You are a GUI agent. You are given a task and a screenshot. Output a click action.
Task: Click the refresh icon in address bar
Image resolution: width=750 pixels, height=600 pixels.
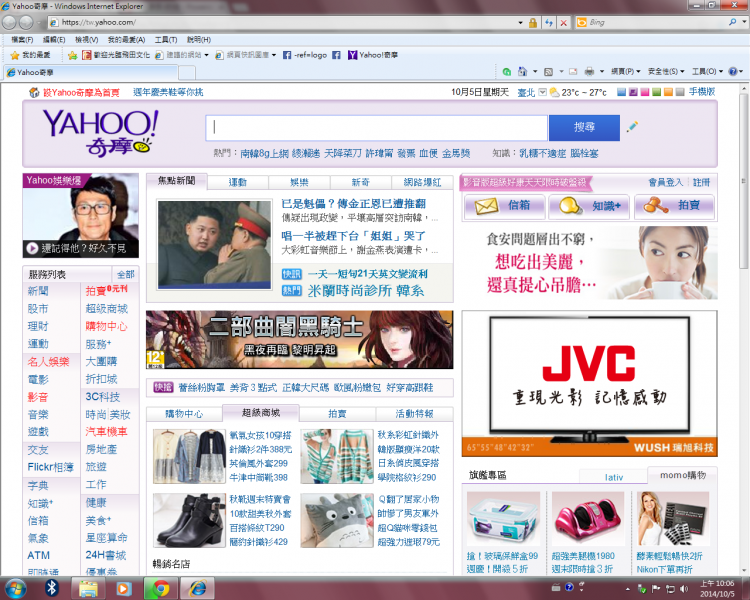(548, 22)
